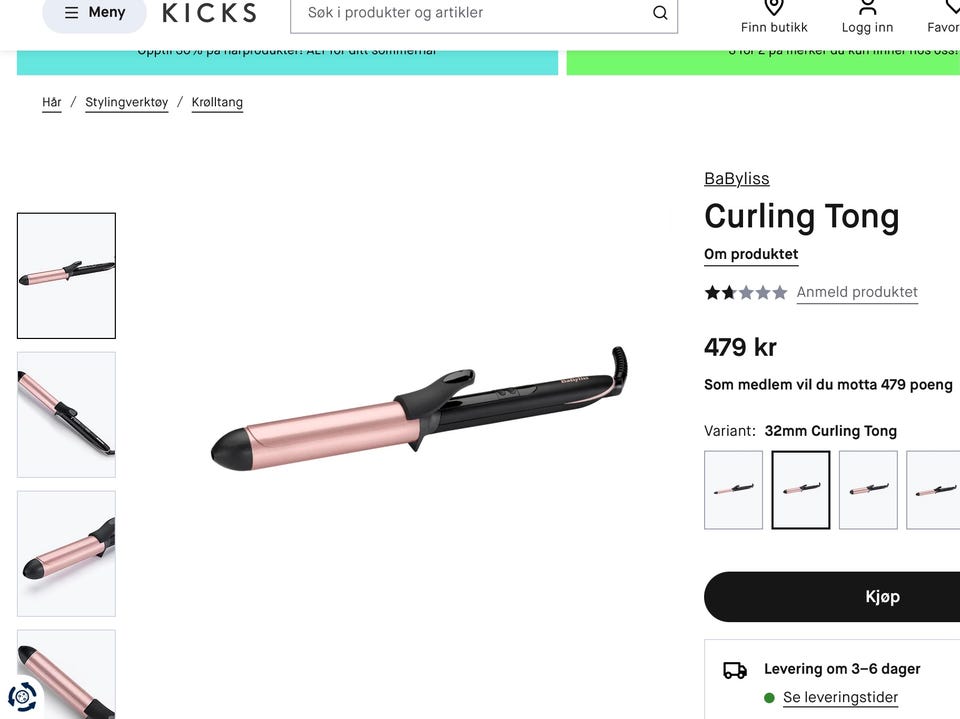Open the BaByliss brand link
This screenshot has width=960, height=719.
tap(737, 178)
